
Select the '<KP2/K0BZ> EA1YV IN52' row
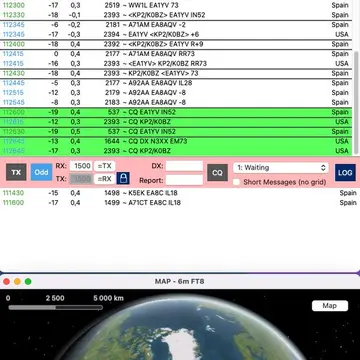176,15
